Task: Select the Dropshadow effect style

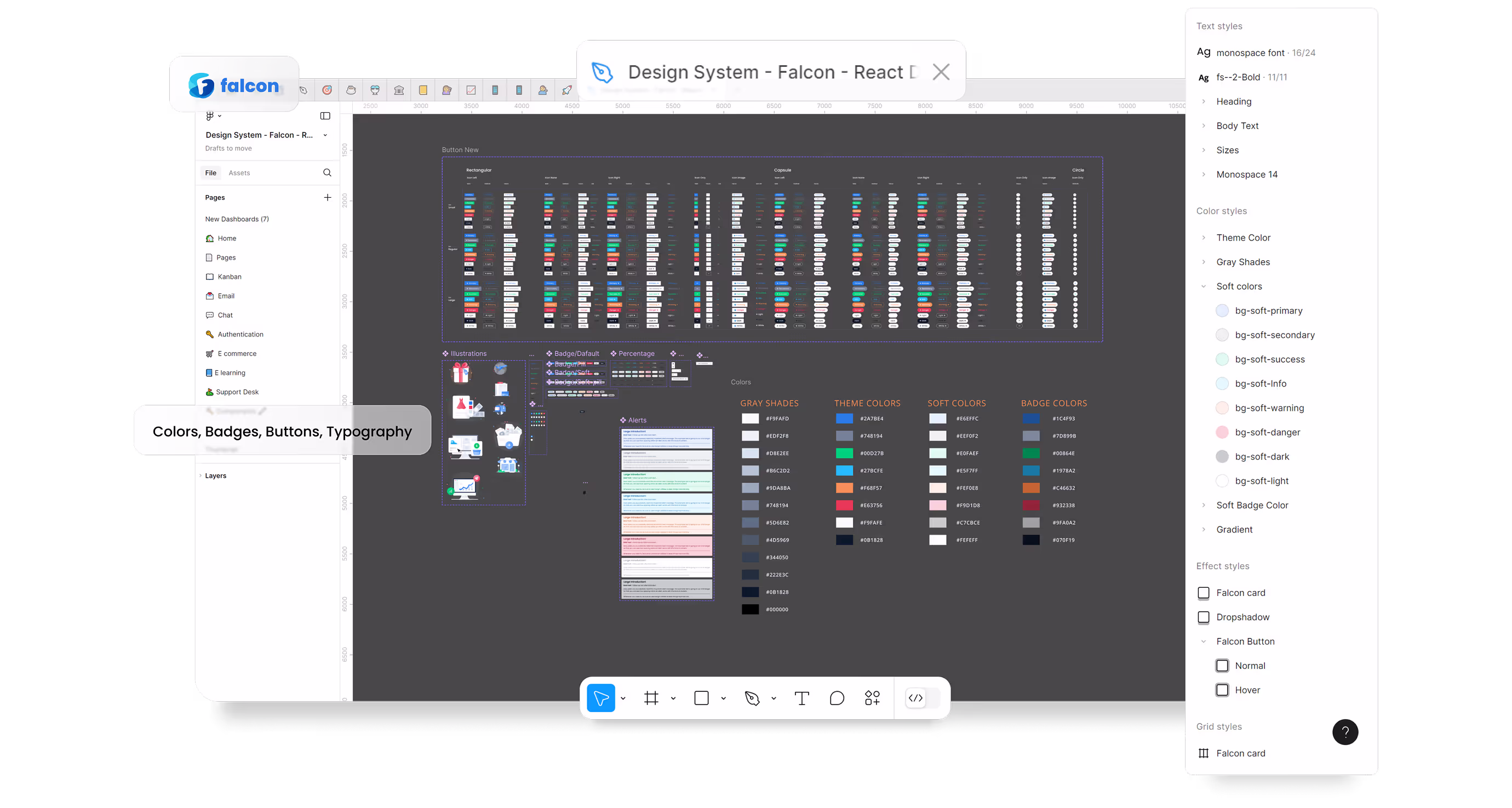Action: tap(1233, 617)
